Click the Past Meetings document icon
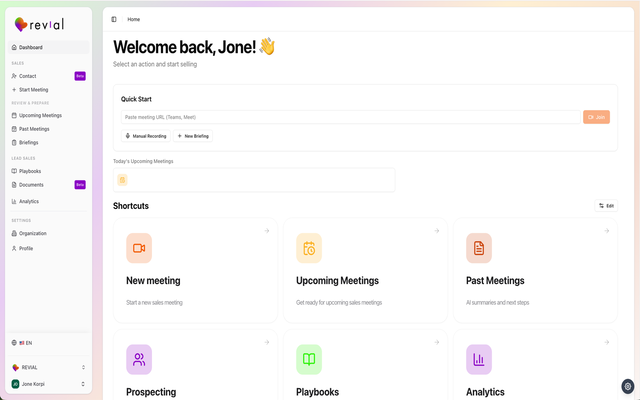This screenshot has height=400, width=640. pyautogui.click(x=479, y=248)
